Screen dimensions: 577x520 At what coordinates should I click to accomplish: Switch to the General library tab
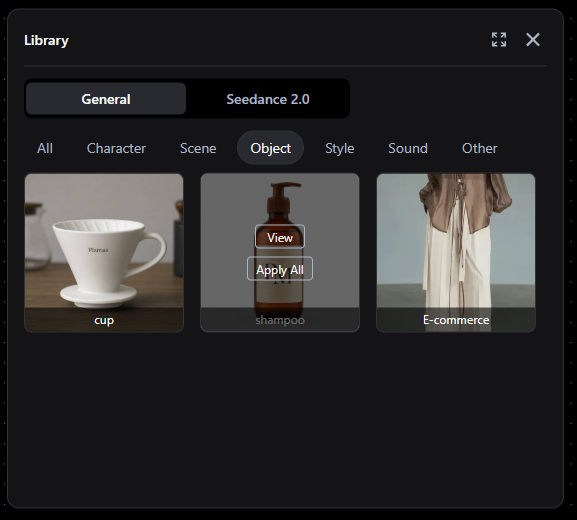[106, 99]
